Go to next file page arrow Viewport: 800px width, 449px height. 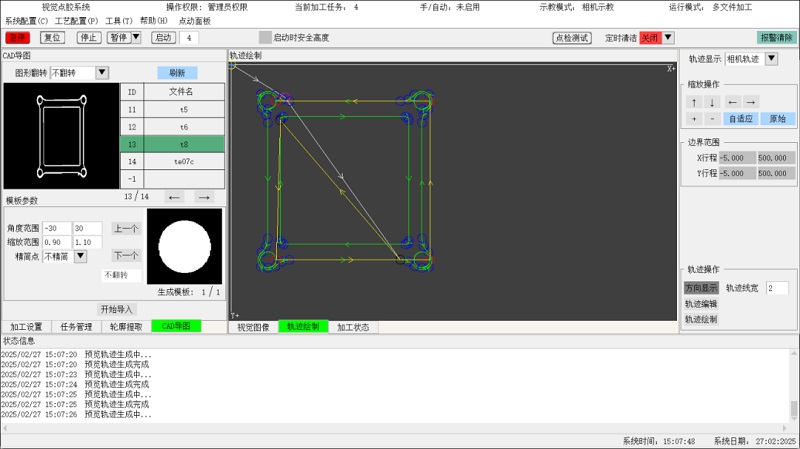(204, 197)
